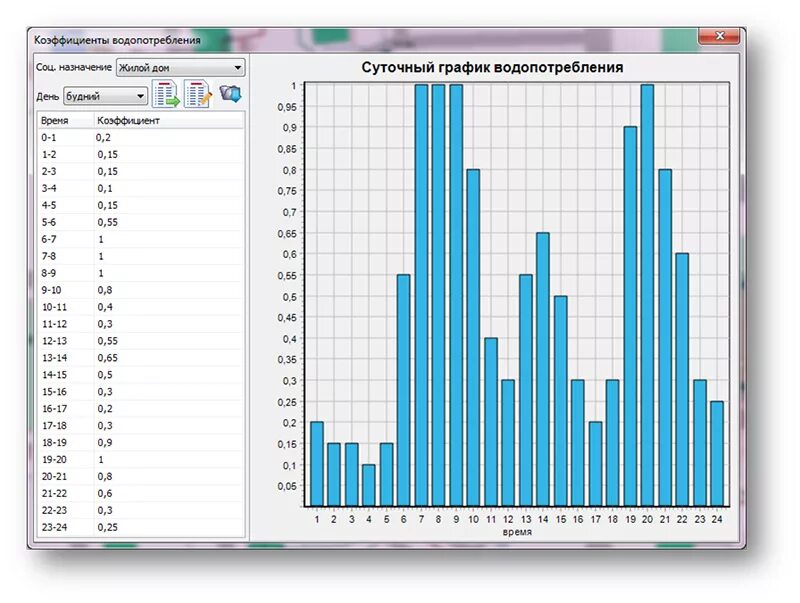Image resolution: width=800 pixels, height=603 pixels.
Task: Click the chart bar for hour 20
Action: (647, 295)
